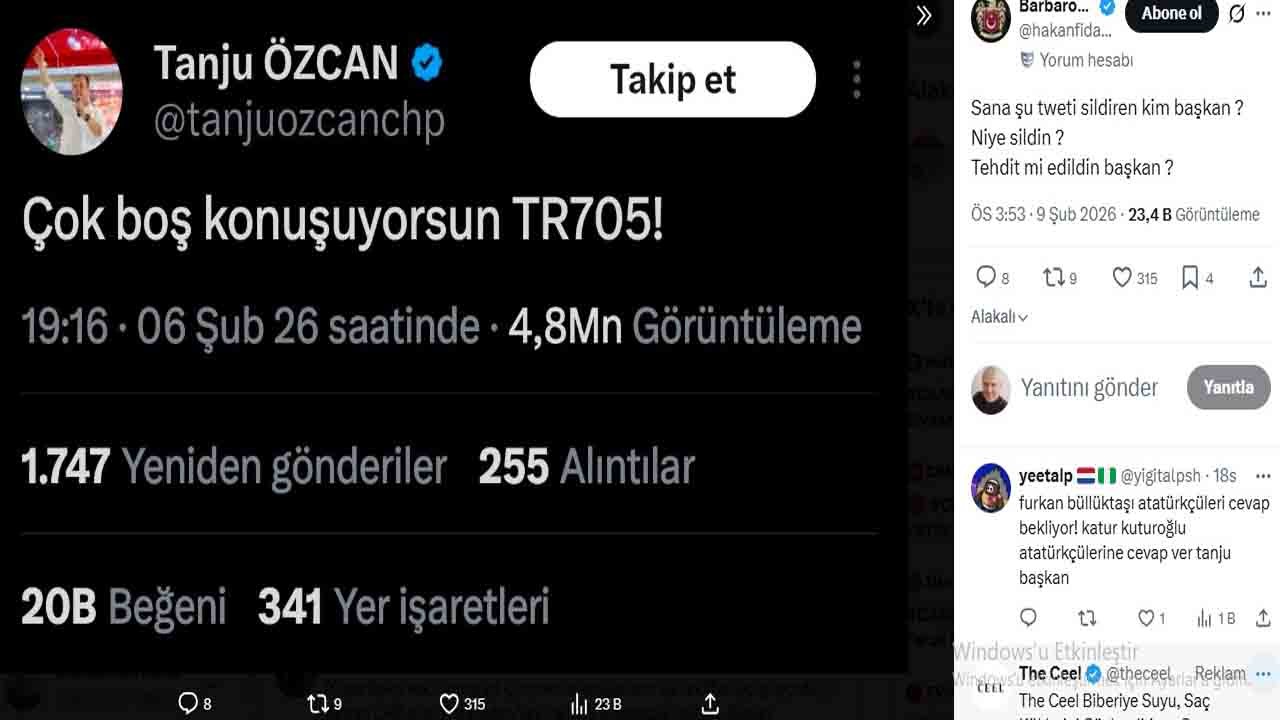Click the bottom bar share icon under the image
This screenshot has height=720, width=1280.
click(x=709, y=702)
